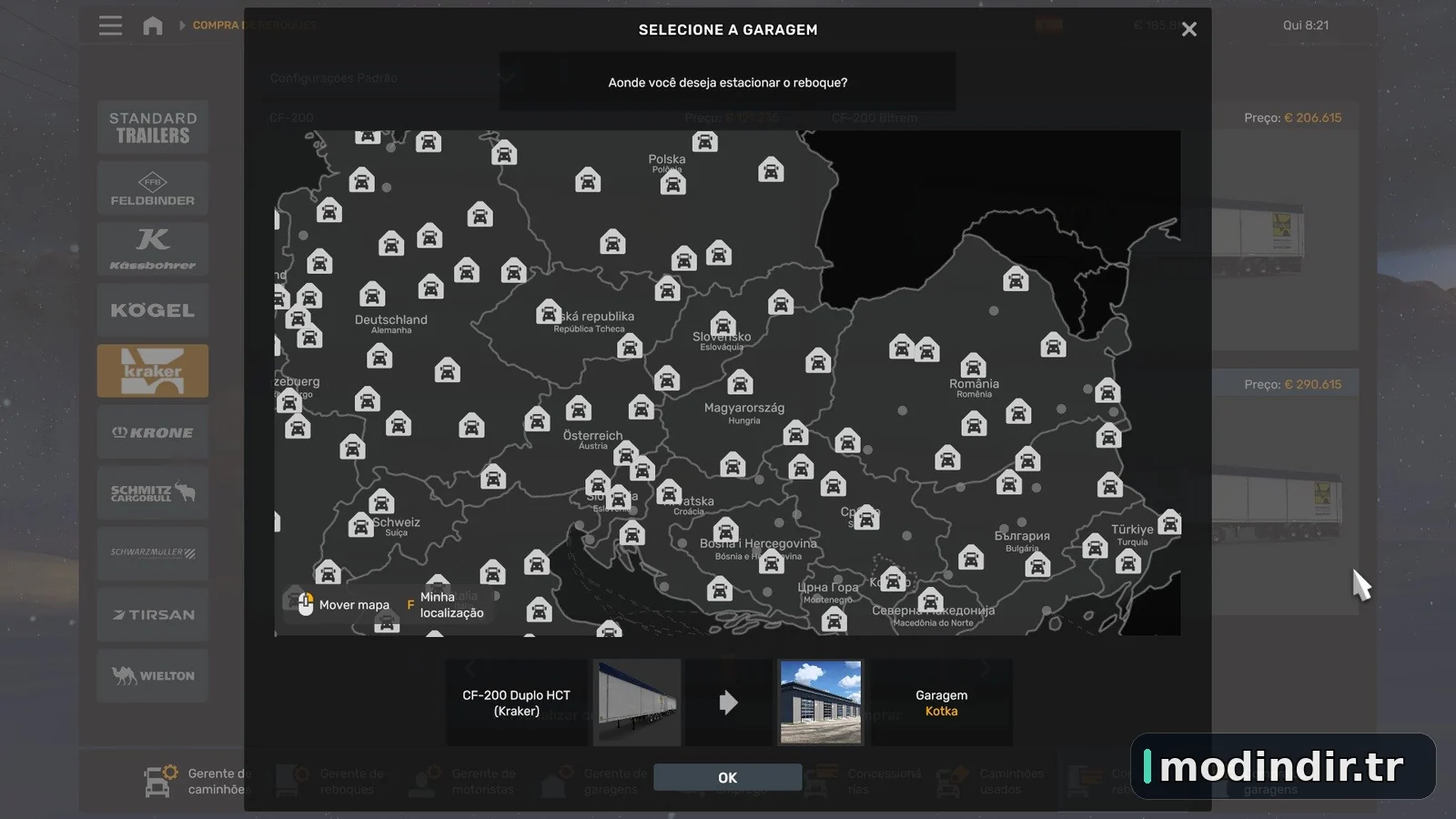
Task: Select garage marker above Magyarország label
Action: 740,382
